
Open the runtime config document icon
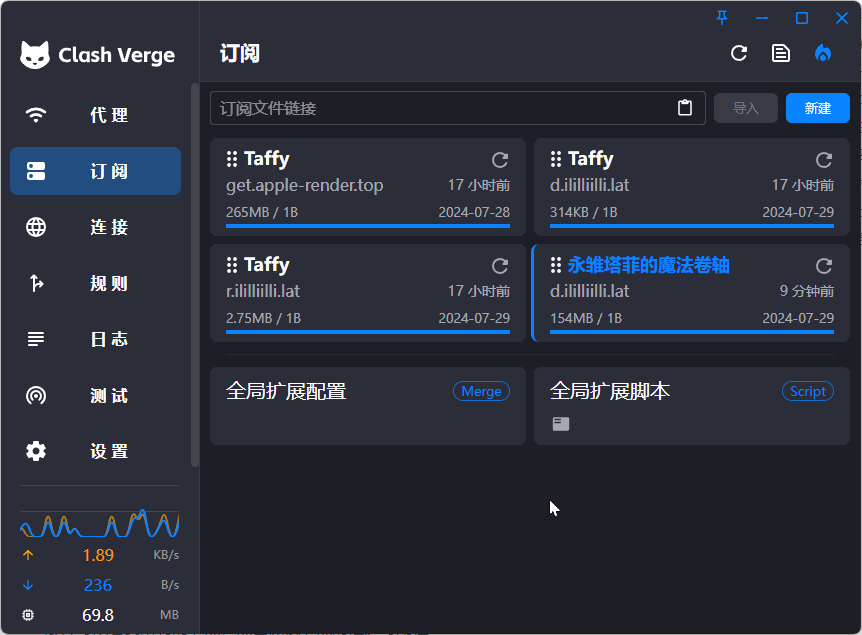pyautogui.click(x=781, y=54)
